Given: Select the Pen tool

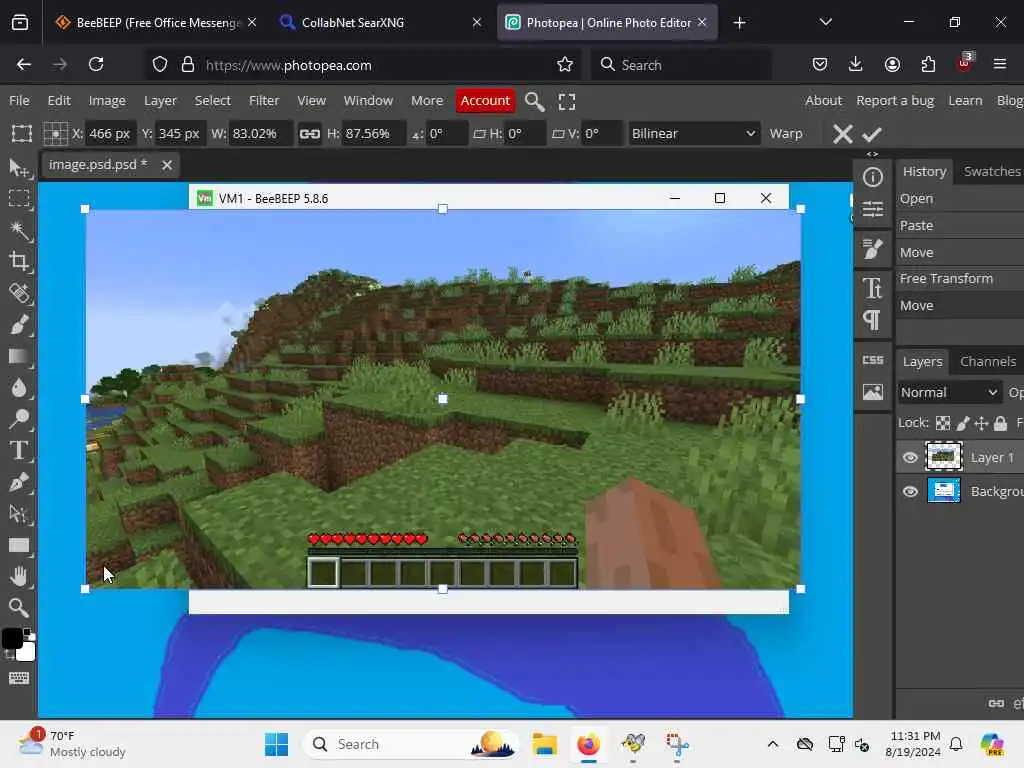Looking at the screenshot, I should [x=19, y=482].
